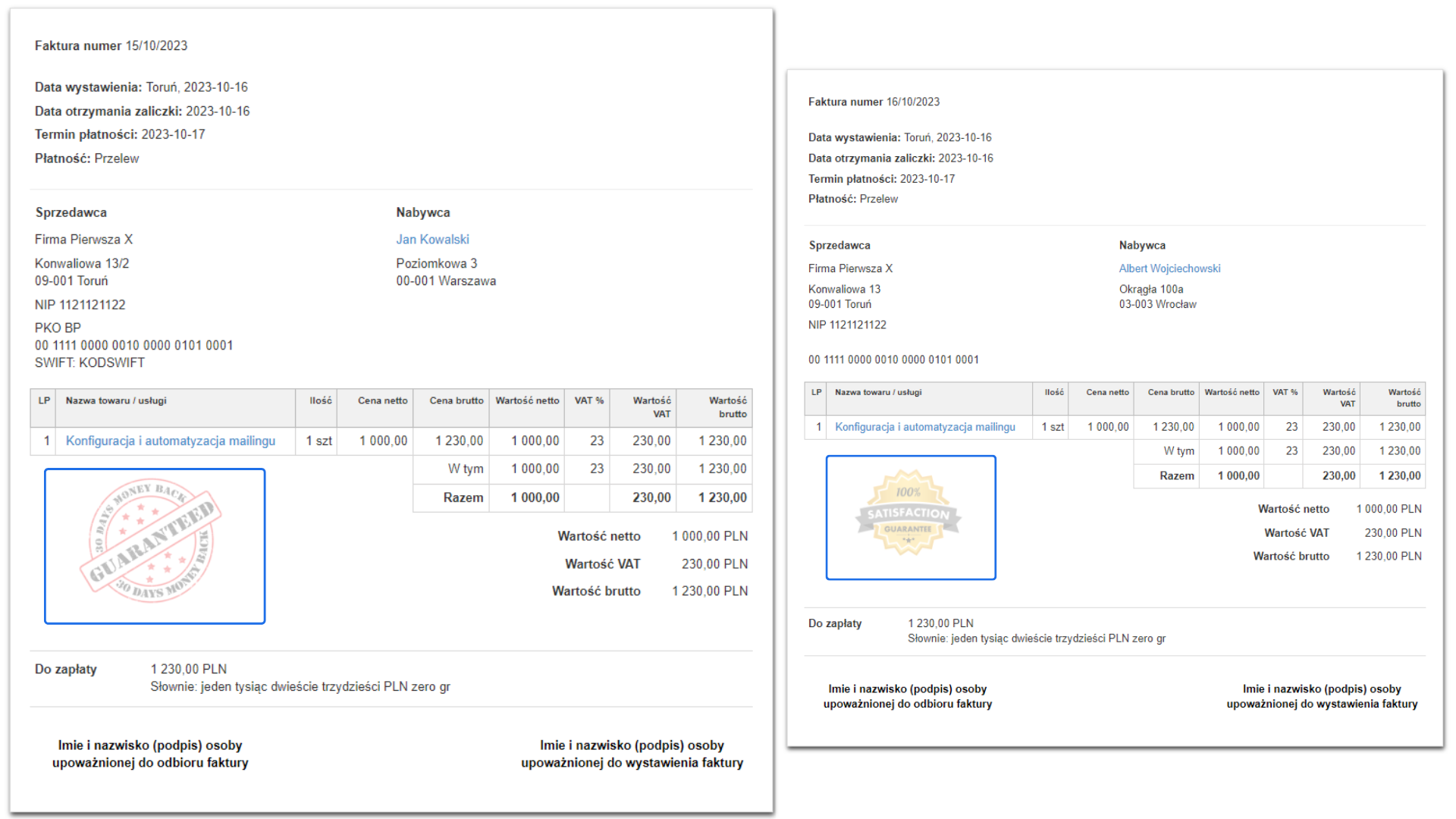Viewport: 1456px width, 819px height.
Task: Click the Faktura numer 16/10/2023 heading
Action: point(874,102)
